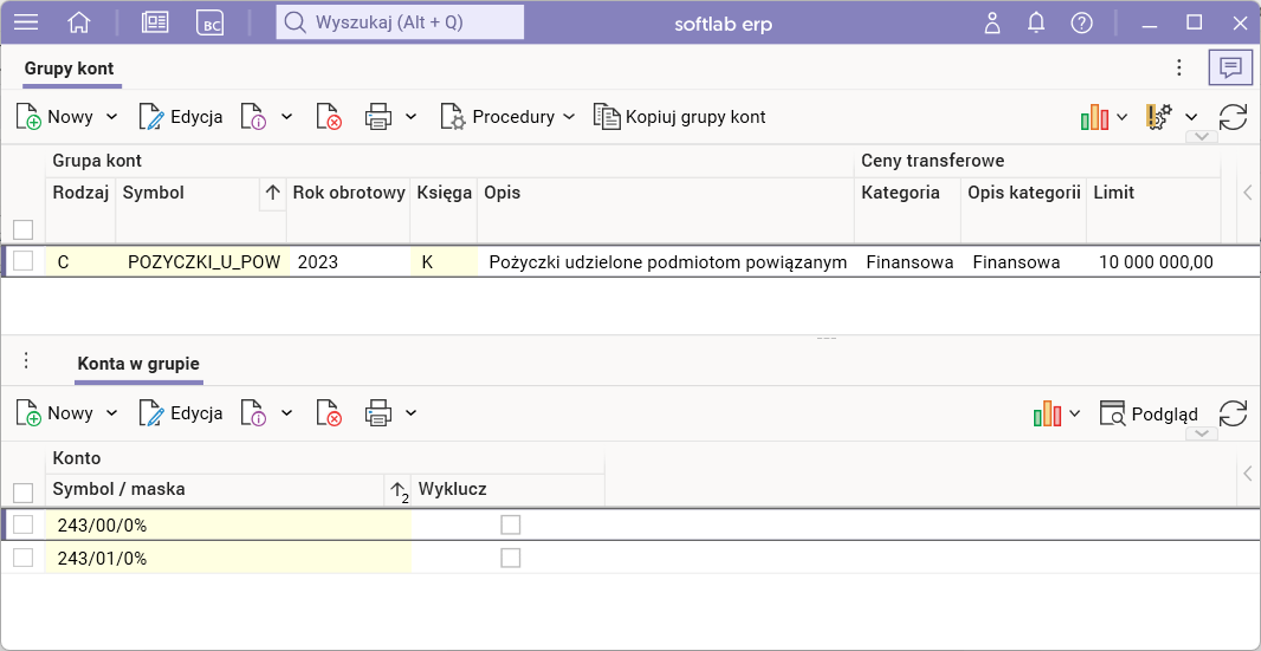The width and height of the screenshot is (1261, 651).
Task: Click the print icon in Konta w grupie toolbar
Action: tap(376, 413)
